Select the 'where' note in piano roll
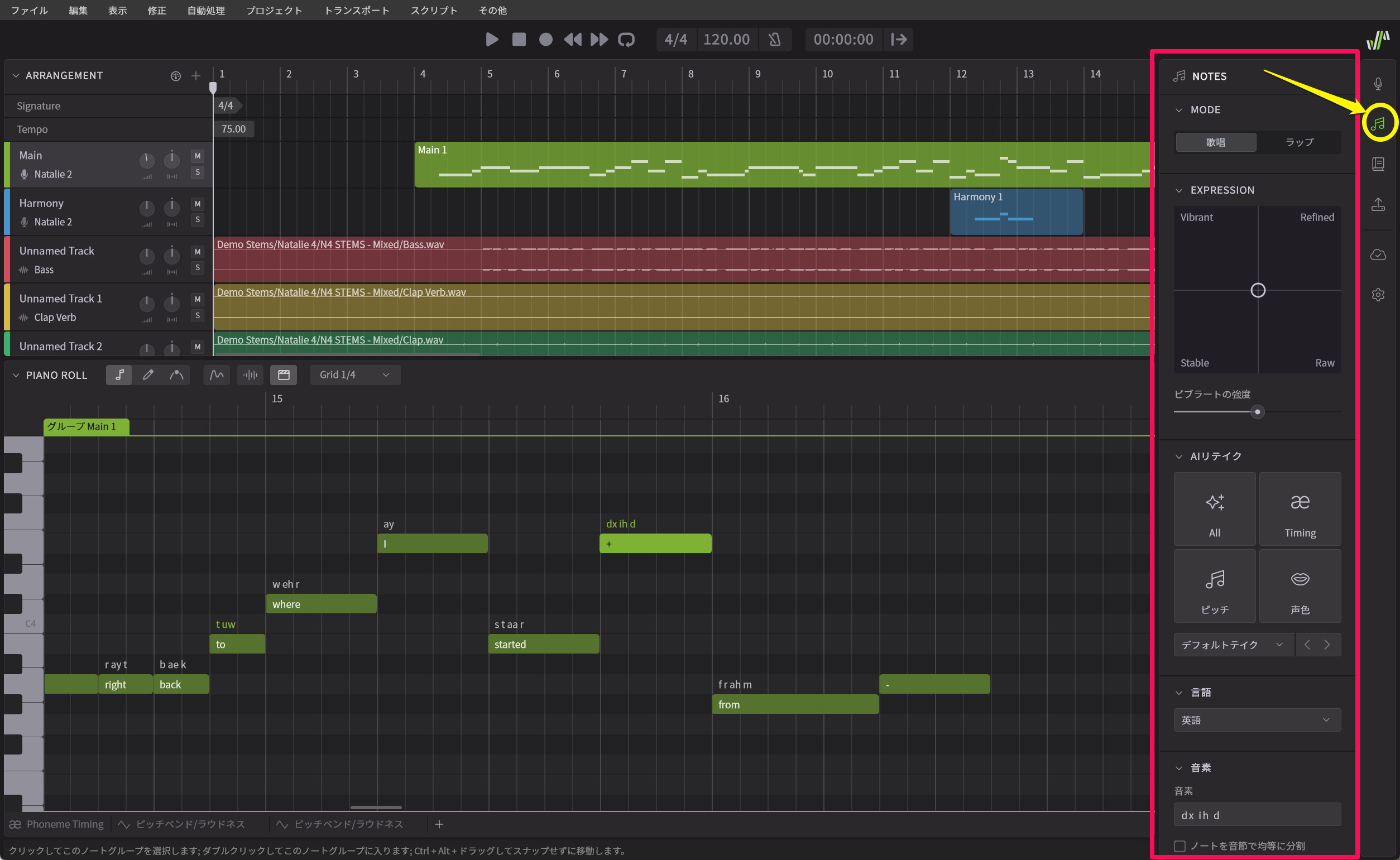Viewport: 1400px width, 860px height. pyautogui.click(x=321, y=604)
